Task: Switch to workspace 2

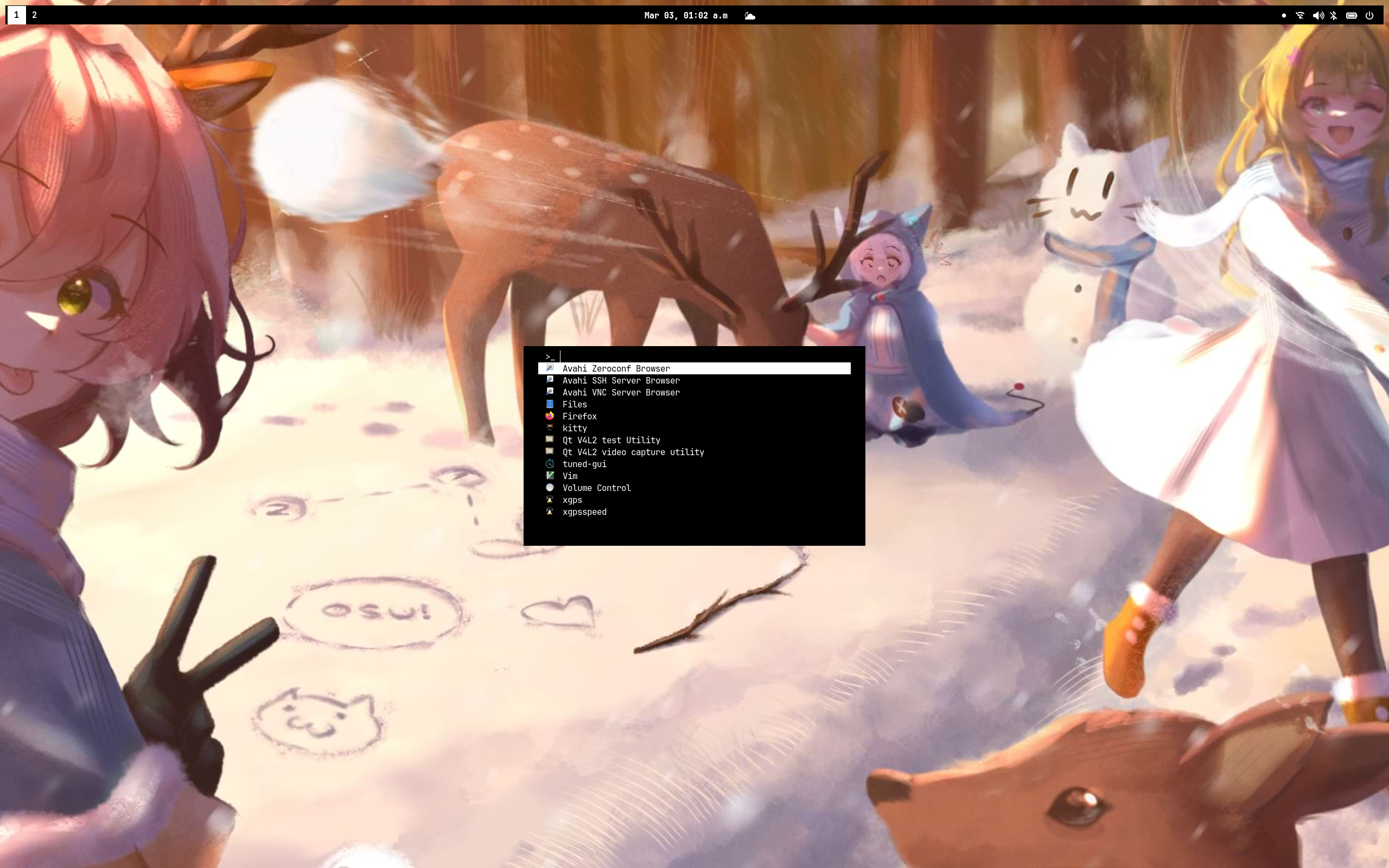Action: (34, 15)
